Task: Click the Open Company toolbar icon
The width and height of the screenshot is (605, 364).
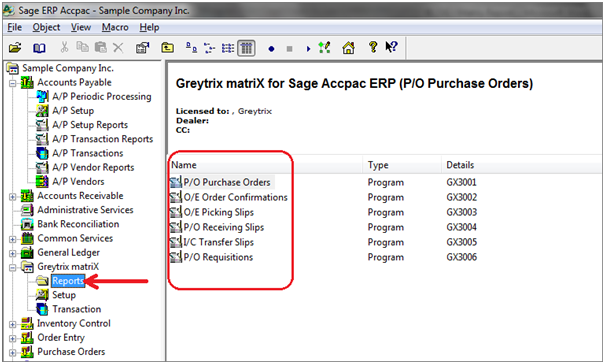Action: pyautogui.click(x=15, y=48)
